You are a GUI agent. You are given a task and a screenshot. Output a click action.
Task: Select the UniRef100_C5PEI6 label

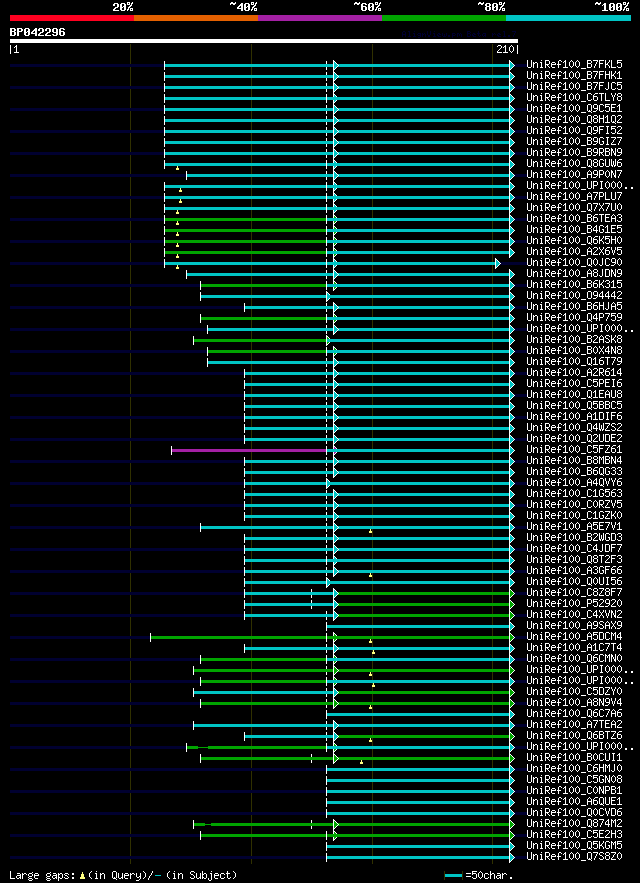point(574,383)
